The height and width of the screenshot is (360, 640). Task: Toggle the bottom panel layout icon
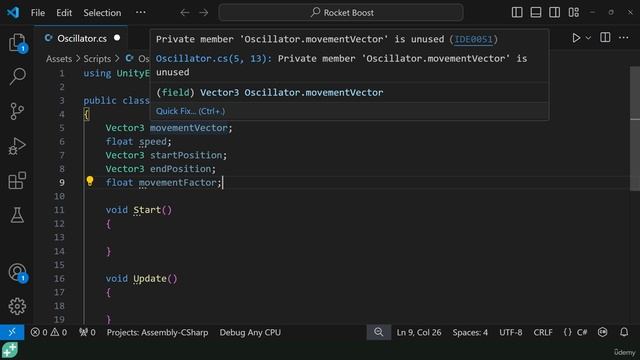536,13
